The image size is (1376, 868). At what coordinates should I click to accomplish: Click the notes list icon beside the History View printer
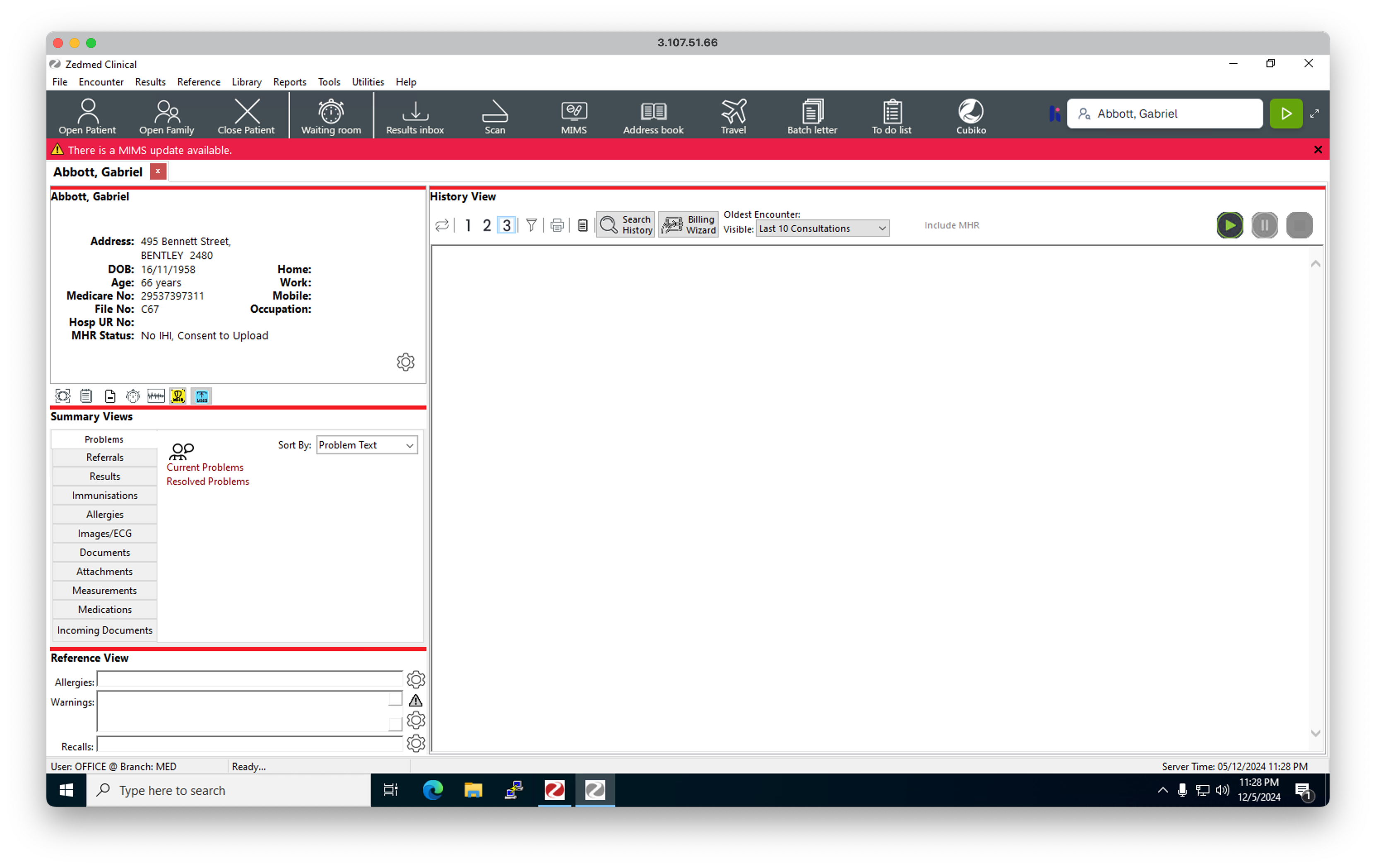(582, 225)
